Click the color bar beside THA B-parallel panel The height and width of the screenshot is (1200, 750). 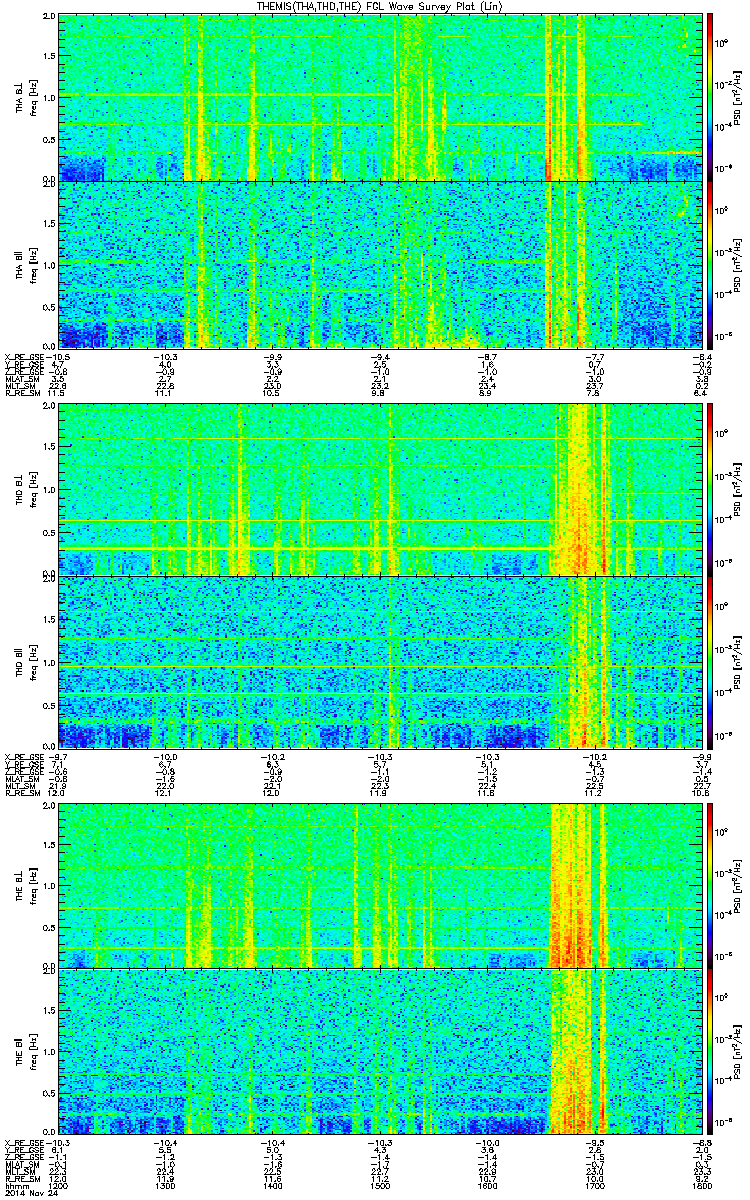(709, 264)
